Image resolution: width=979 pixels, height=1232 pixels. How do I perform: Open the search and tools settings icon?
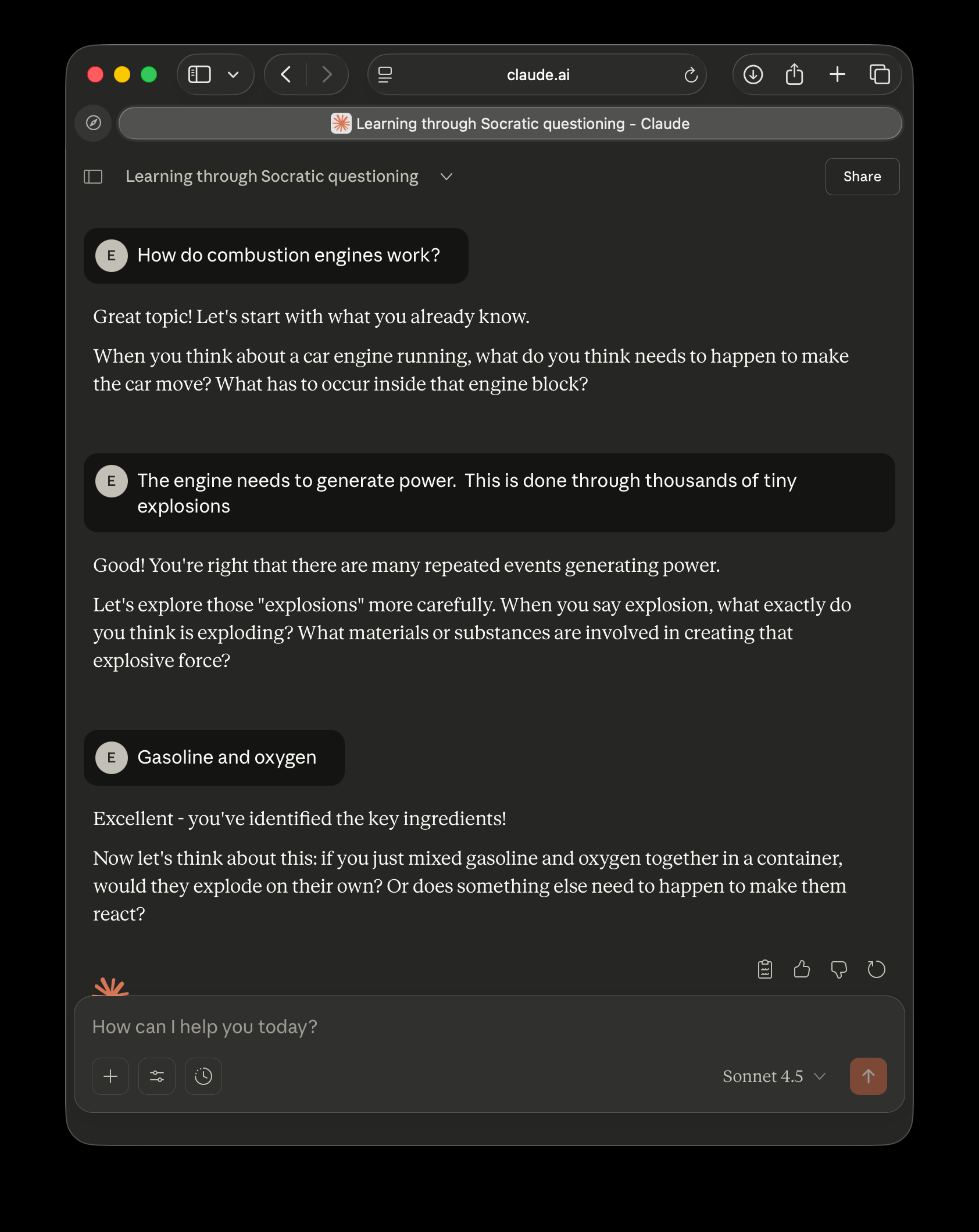click(157, 1076)
